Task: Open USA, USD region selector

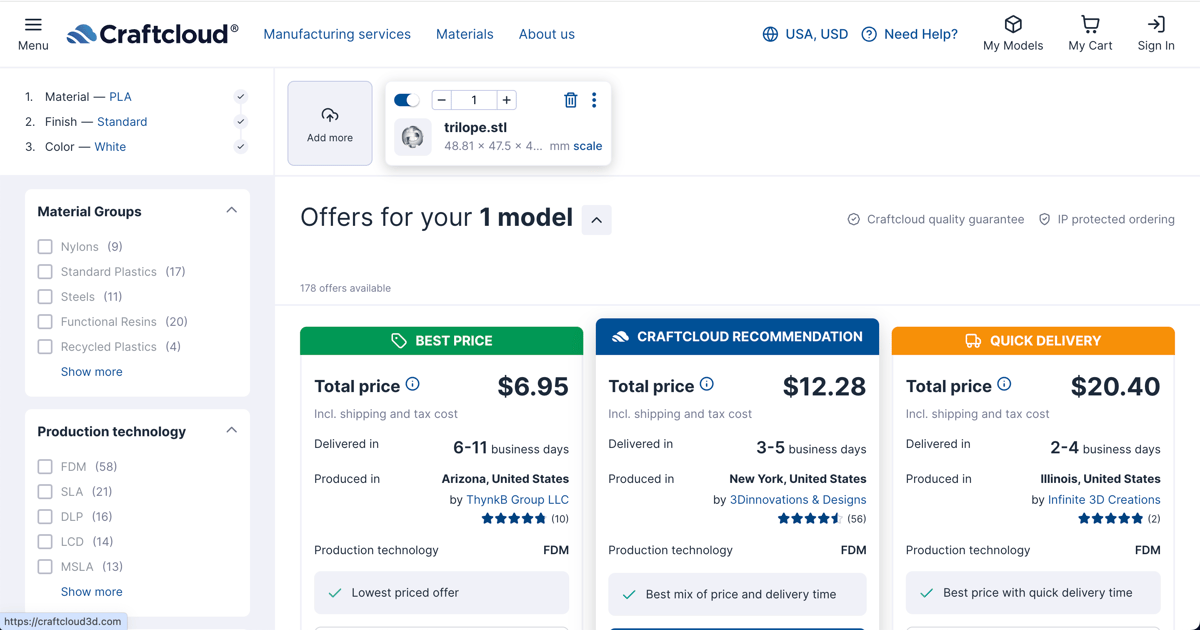Action: (805, 34)
